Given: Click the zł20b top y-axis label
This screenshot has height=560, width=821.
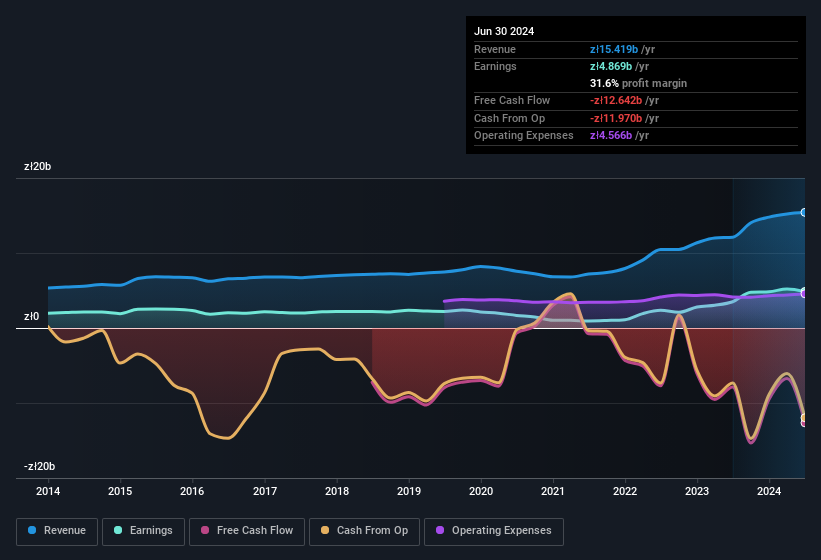Looking at the screenshot, I should [37, 167].
